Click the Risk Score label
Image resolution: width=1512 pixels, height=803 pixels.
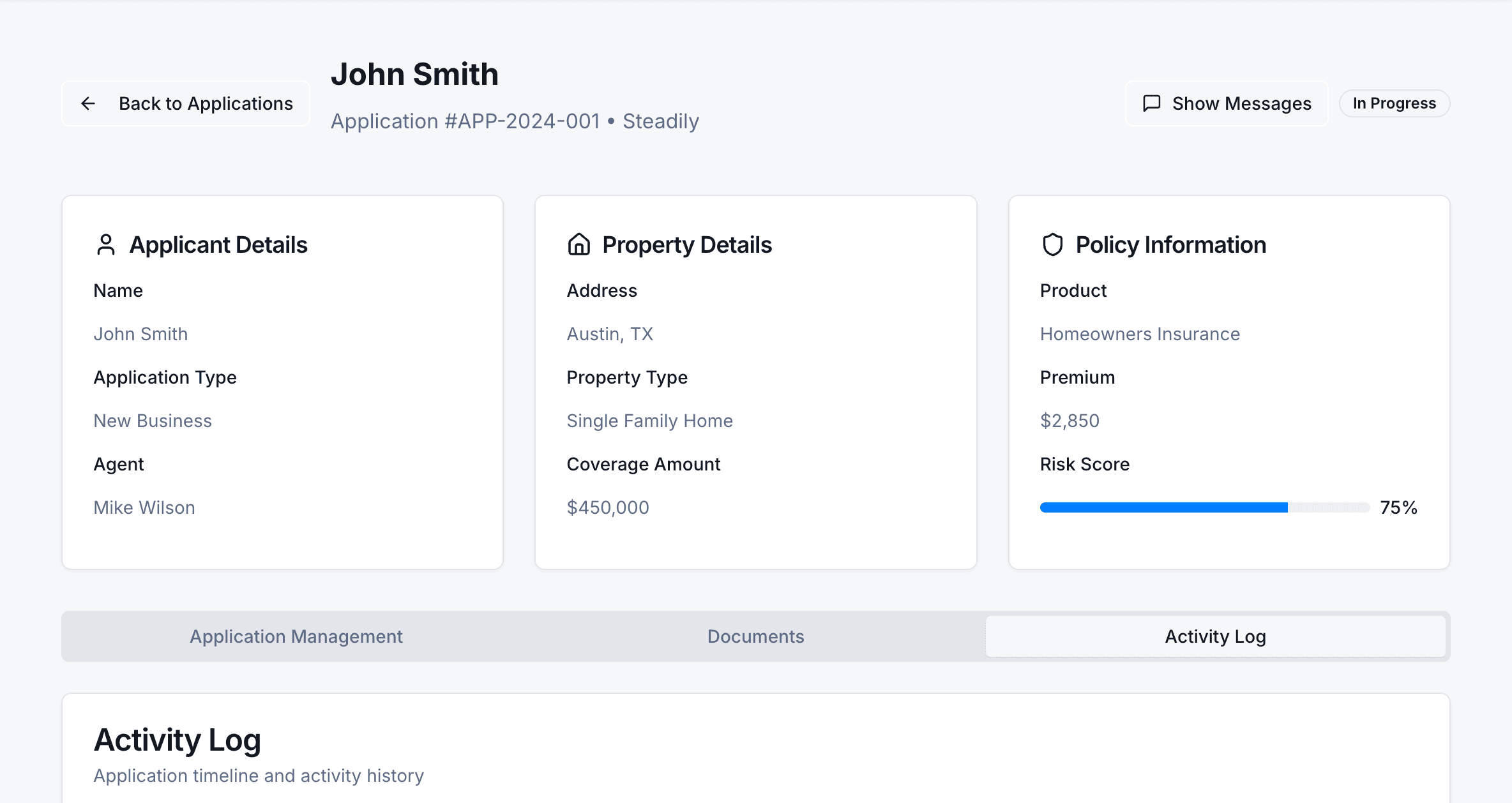pyautogui.click(x=1085, y=464)
